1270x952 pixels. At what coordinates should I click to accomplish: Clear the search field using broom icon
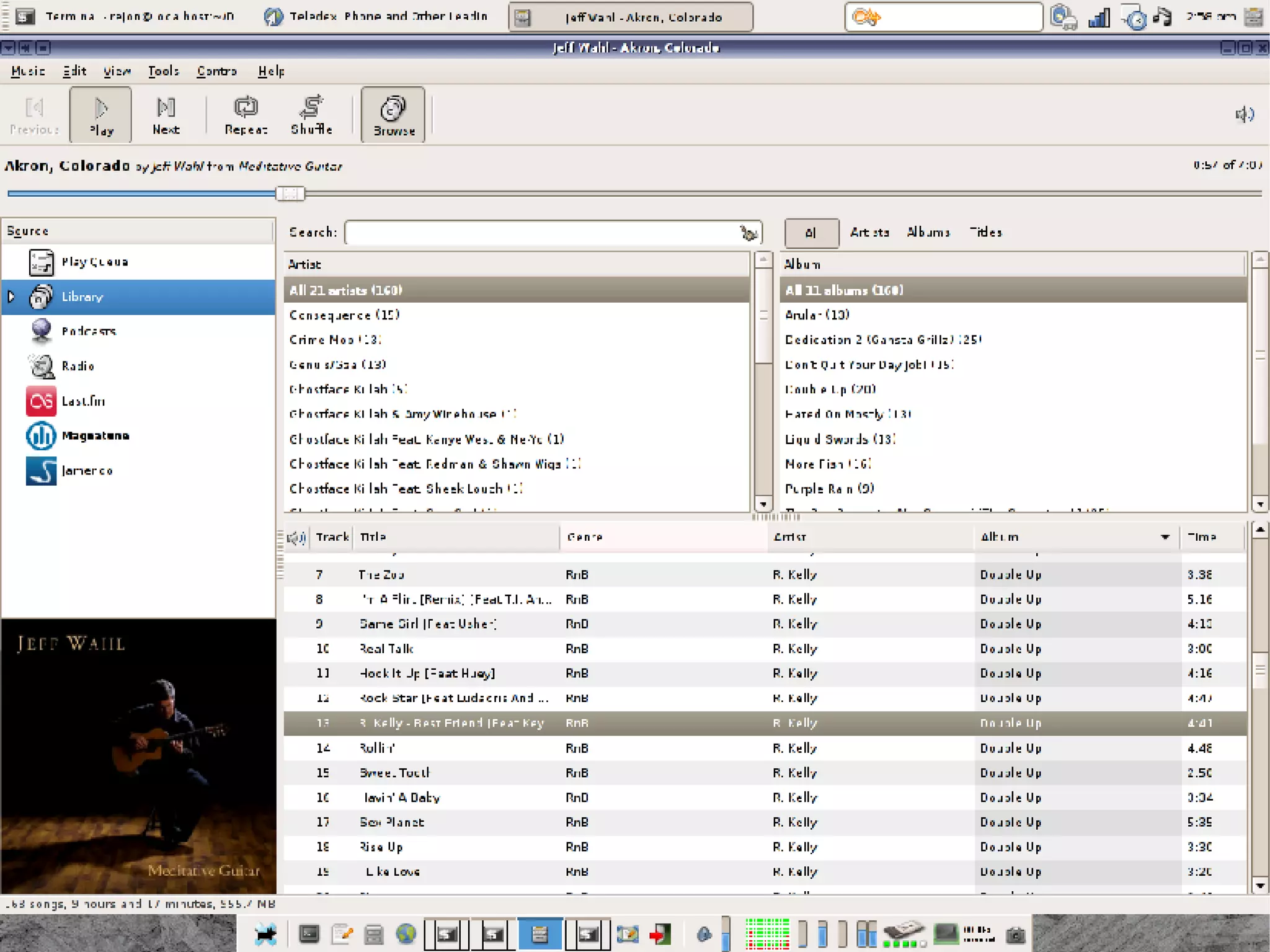point(748,233)
